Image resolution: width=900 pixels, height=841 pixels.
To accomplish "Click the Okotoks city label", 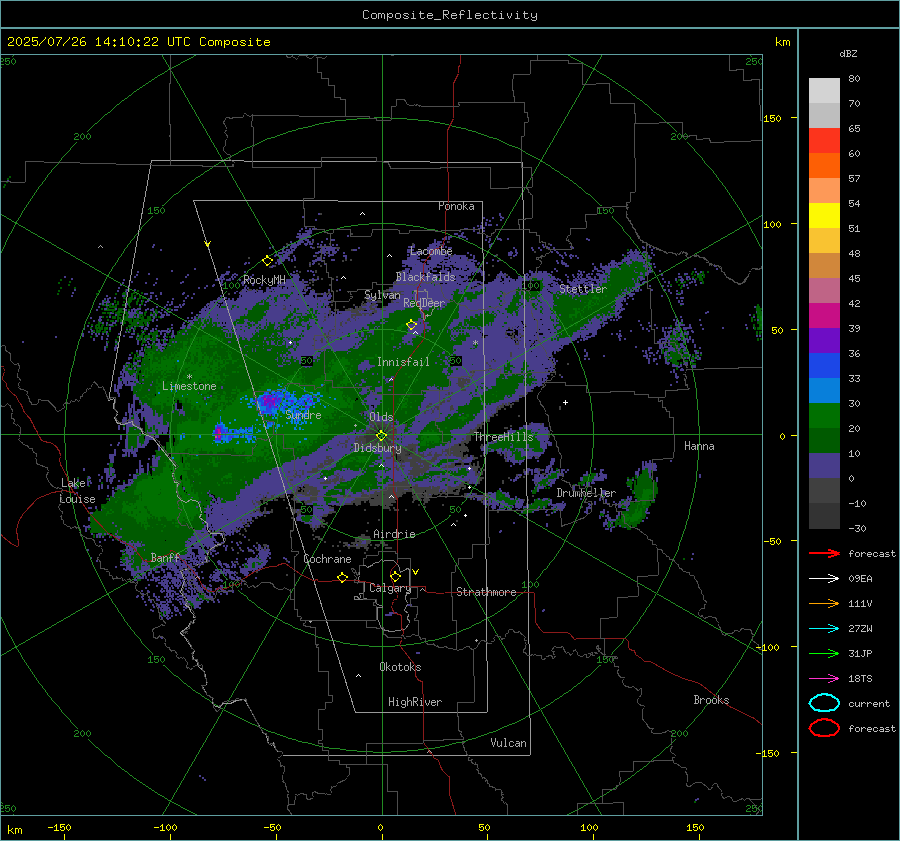I will point(401,667).
